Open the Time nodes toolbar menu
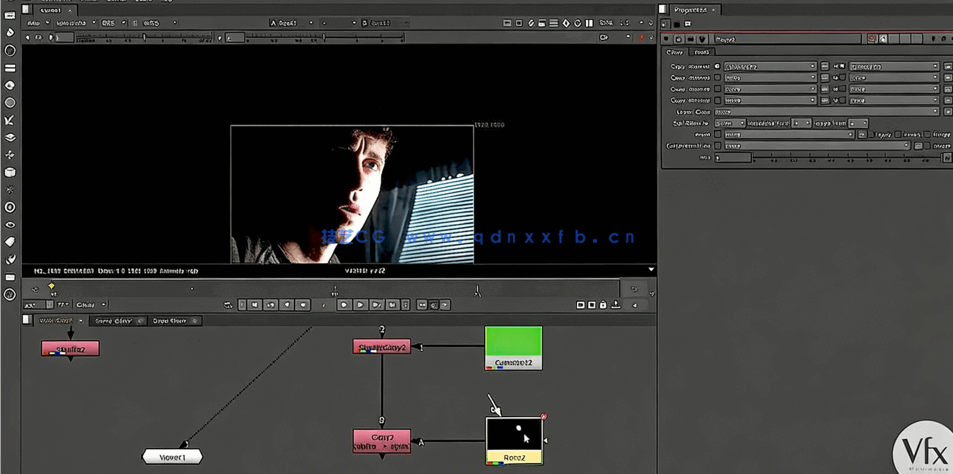 pyautogui.click(x=10, y=50)
